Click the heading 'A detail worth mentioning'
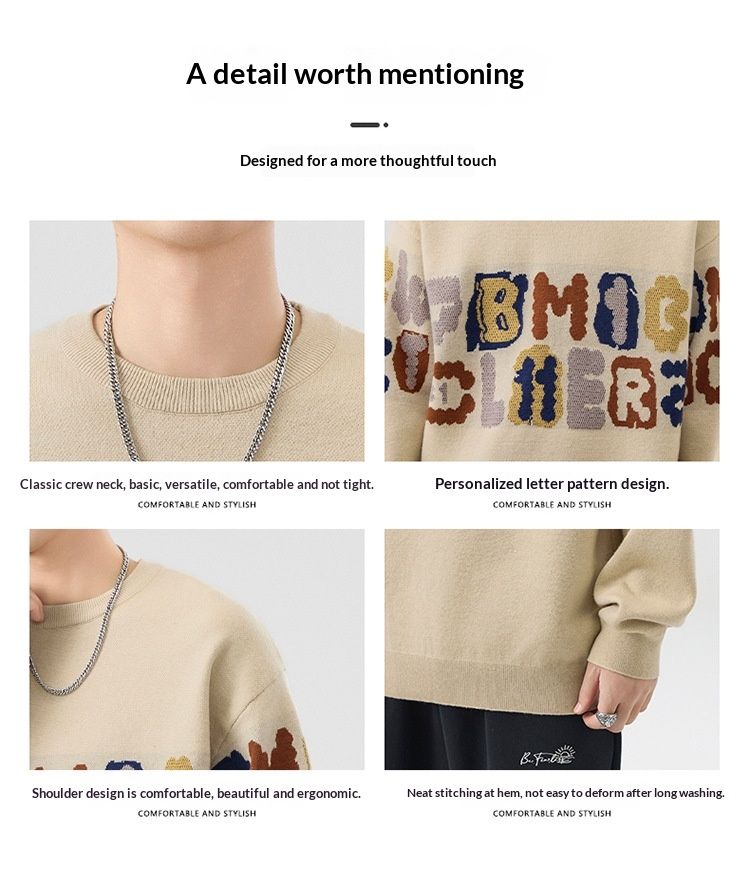Viewport: 750px width, 871px height. pos(355,74)
